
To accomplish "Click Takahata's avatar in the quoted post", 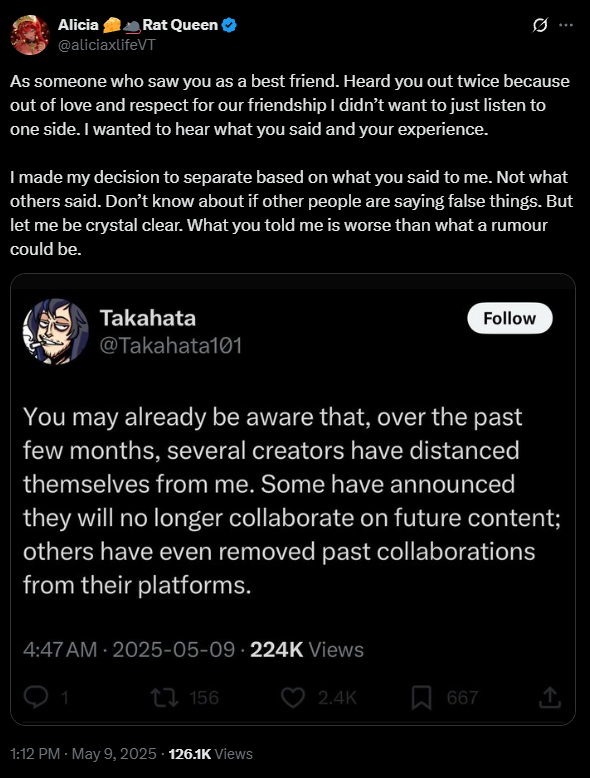I will [55, 331].
